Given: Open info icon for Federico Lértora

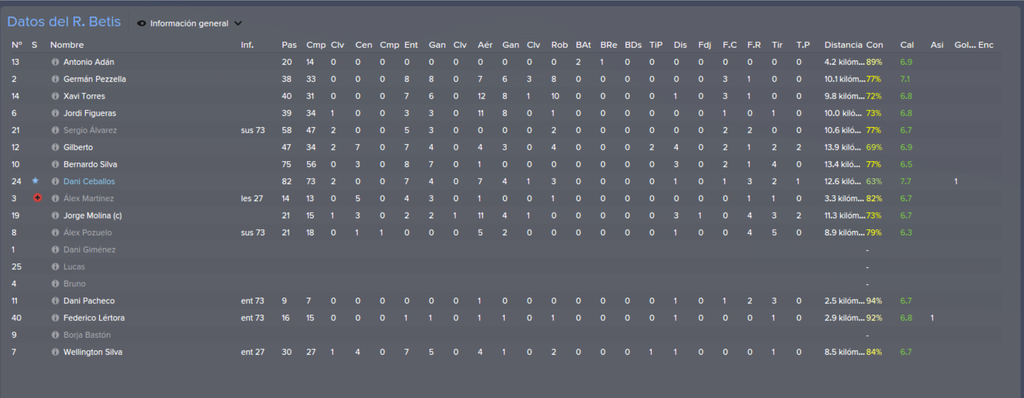Looking at the screenshot, I should (55, 318).
